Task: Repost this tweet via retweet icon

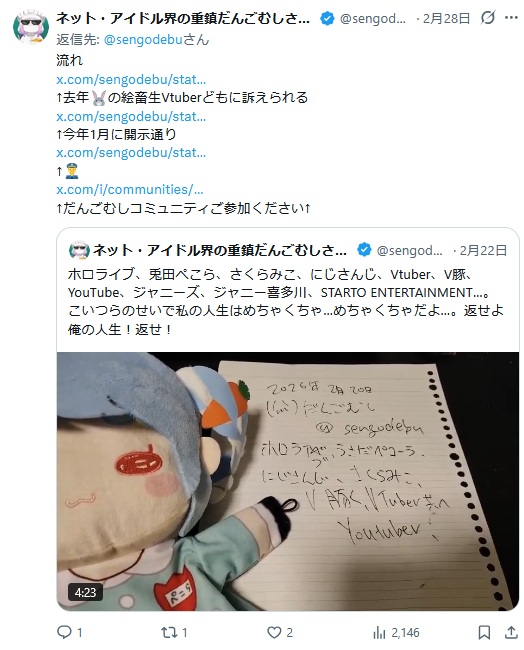Action: coord(169,632)
